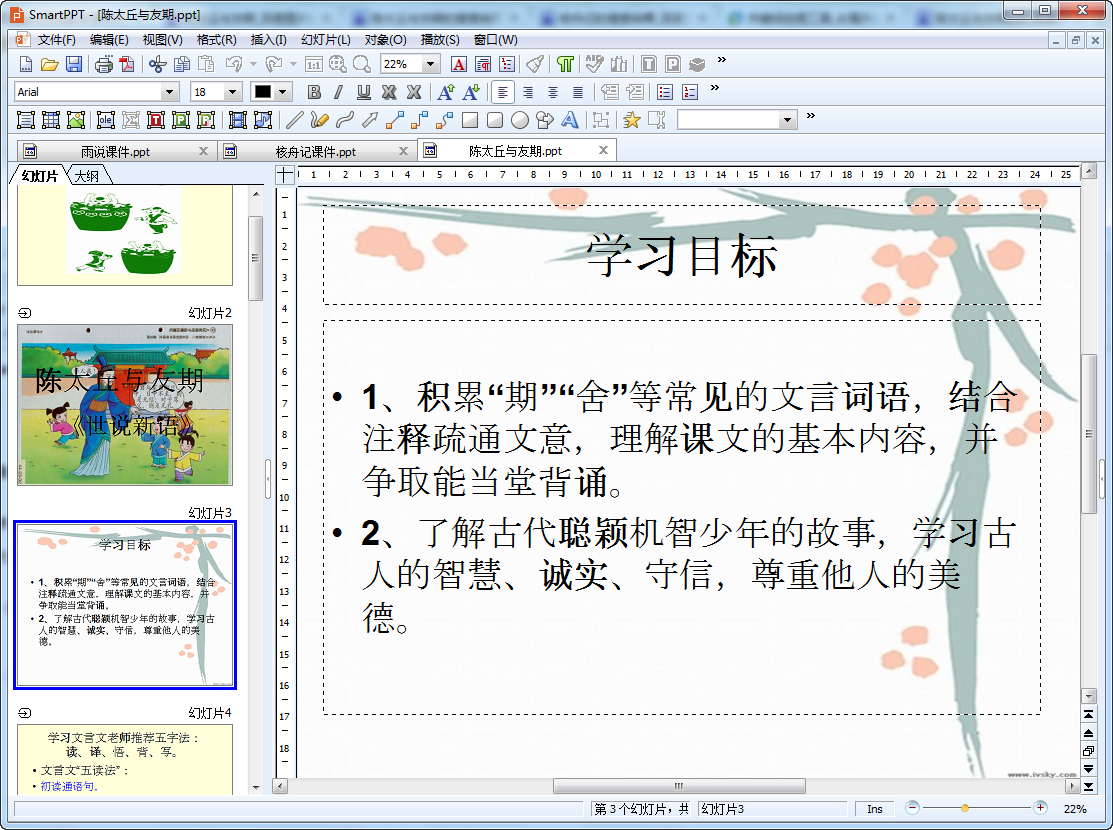The image size is (1113, 830).
Task: Open the 插入(I) menu
Action: tap(268, 40)
